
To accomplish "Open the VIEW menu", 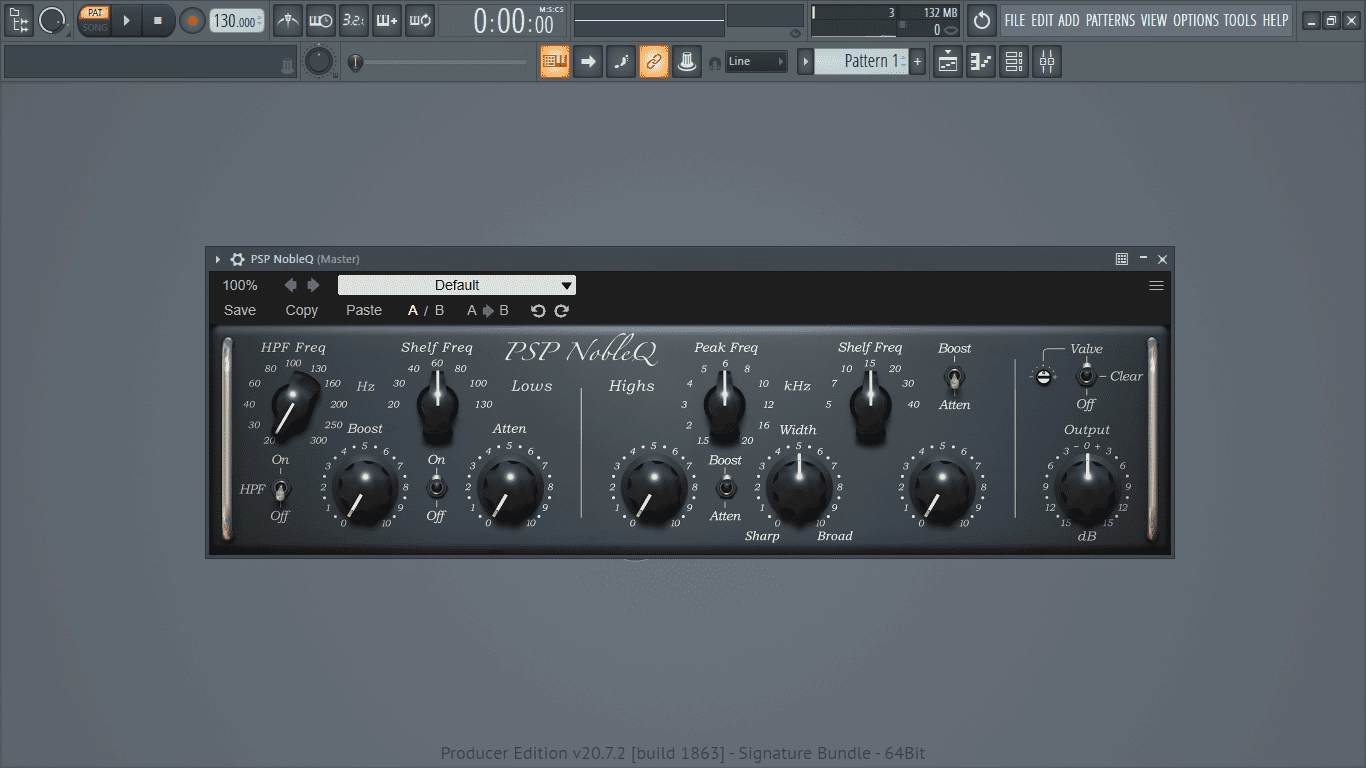I will coord(1154,20).
